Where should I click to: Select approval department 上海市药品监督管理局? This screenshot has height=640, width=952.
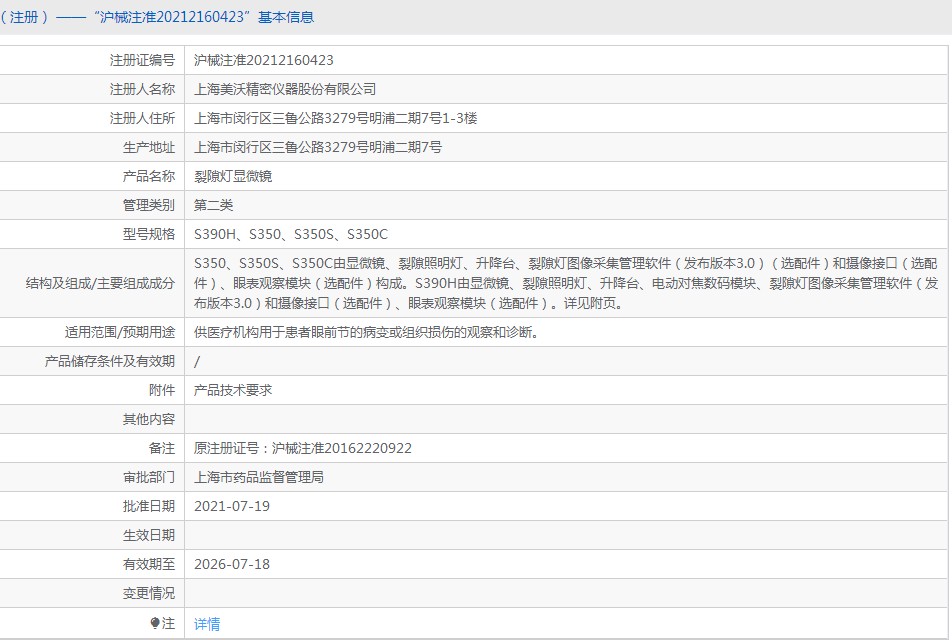(x=259, y=477)
